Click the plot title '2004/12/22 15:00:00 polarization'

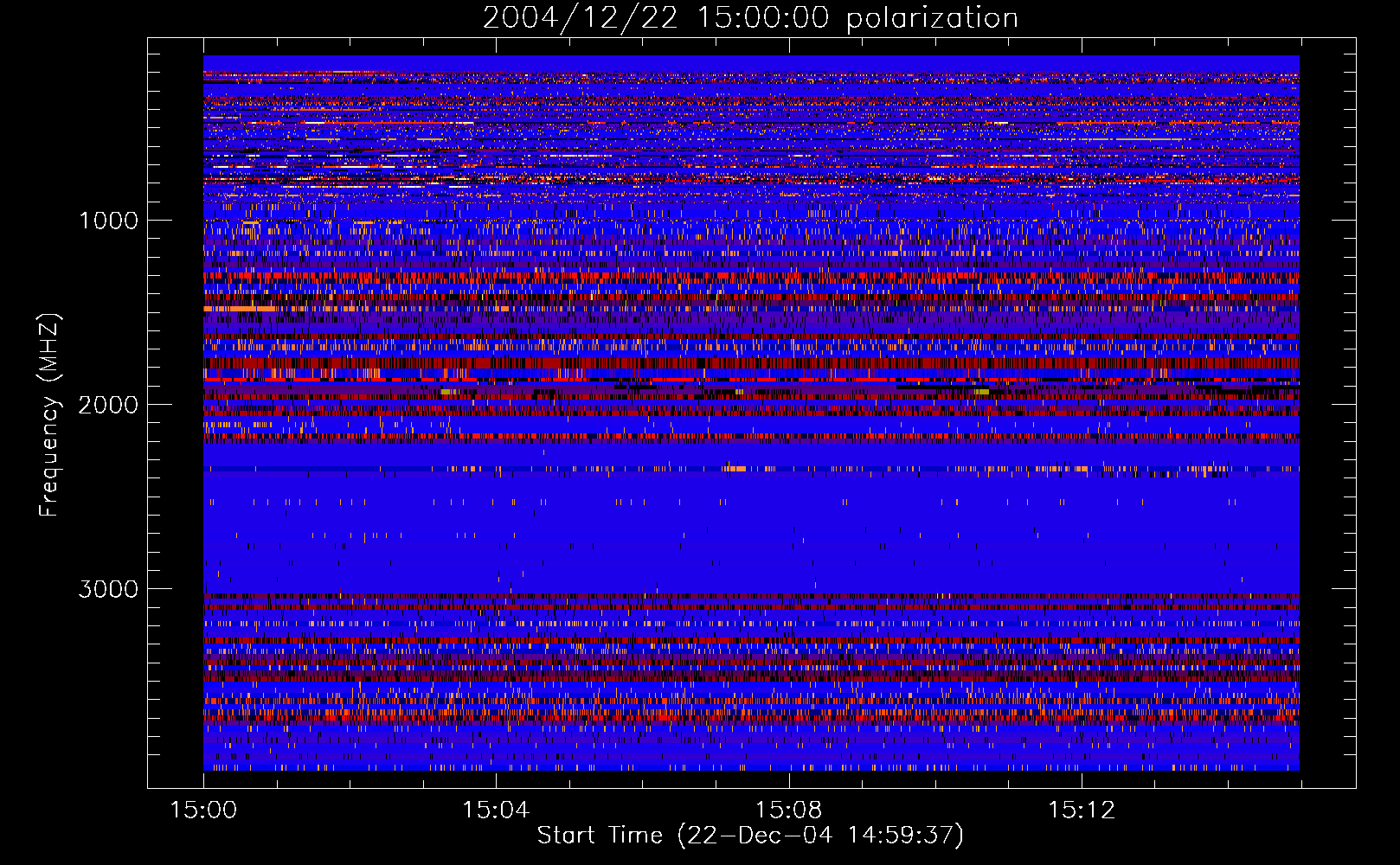coord(750,18)
